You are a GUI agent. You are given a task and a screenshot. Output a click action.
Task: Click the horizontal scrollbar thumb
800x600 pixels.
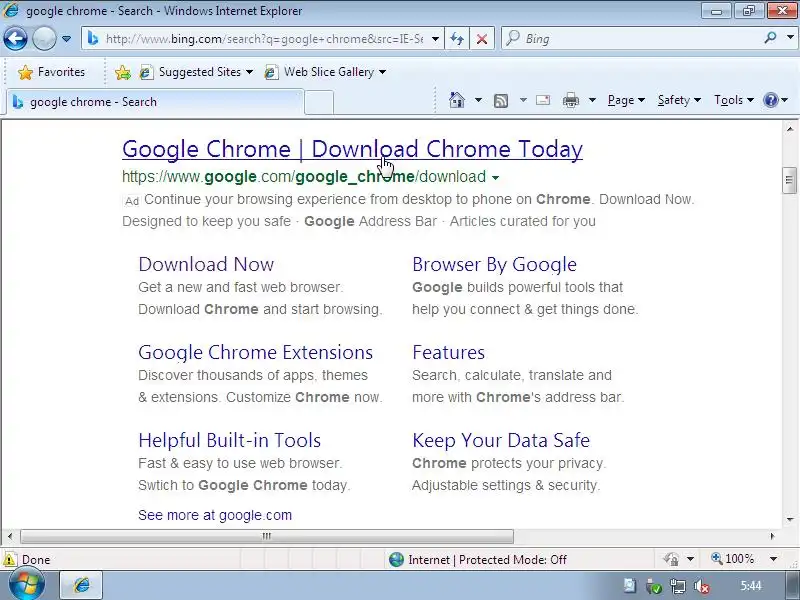pyautogui.click(x=267, y=536)
